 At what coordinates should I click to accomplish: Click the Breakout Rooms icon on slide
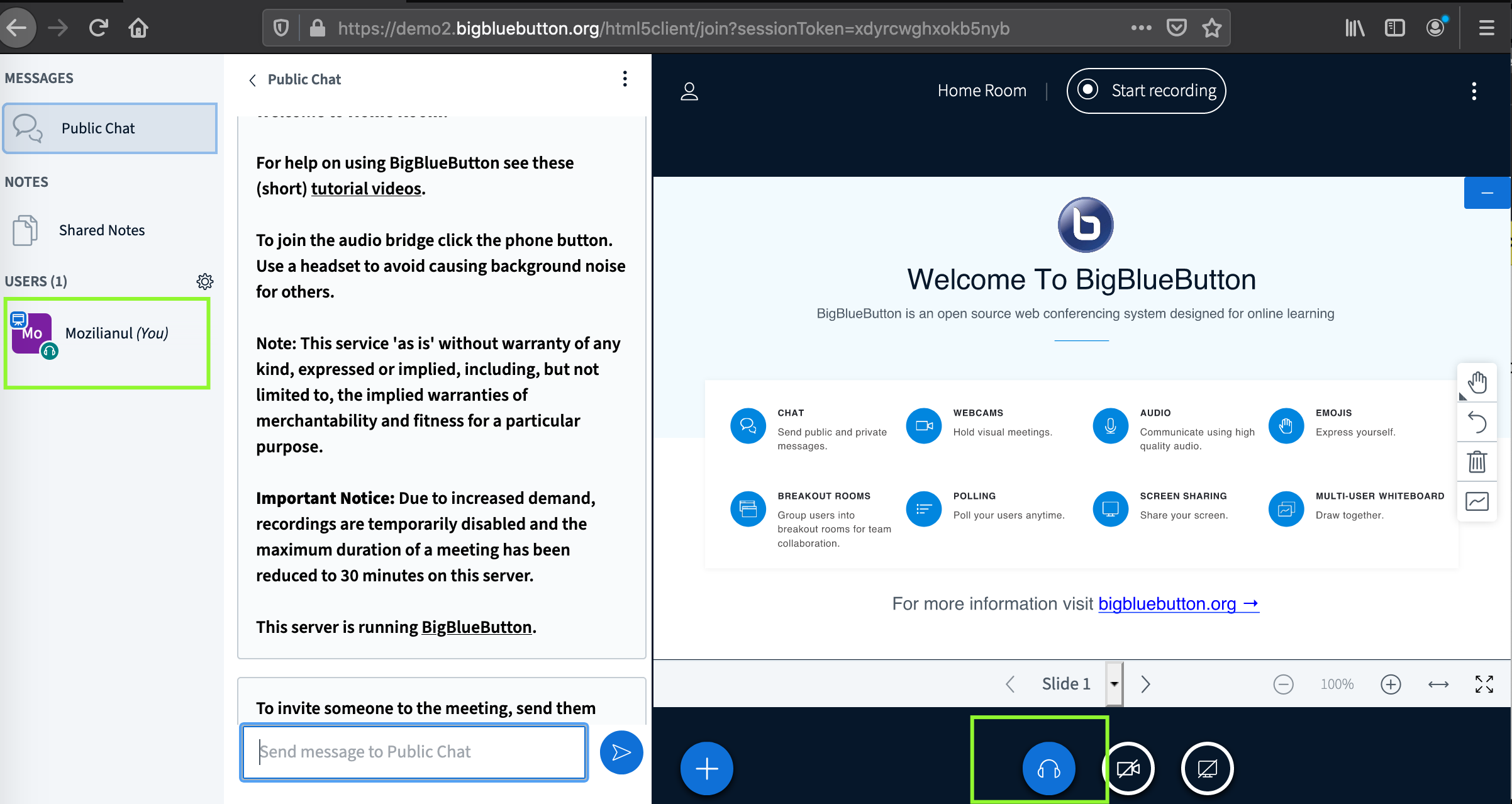click(x=748, y=509)
